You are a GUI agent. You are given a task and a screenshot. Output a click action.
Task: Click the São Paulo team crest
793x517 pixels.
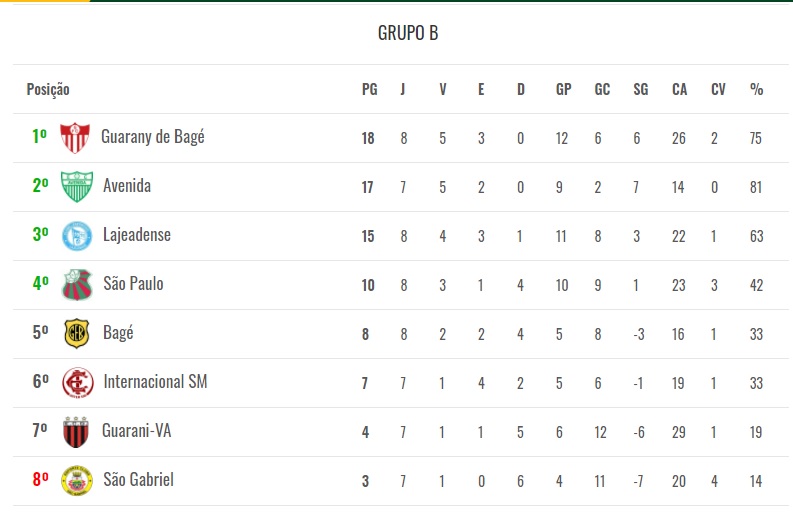pyautogui.click(x=76, y=284)
